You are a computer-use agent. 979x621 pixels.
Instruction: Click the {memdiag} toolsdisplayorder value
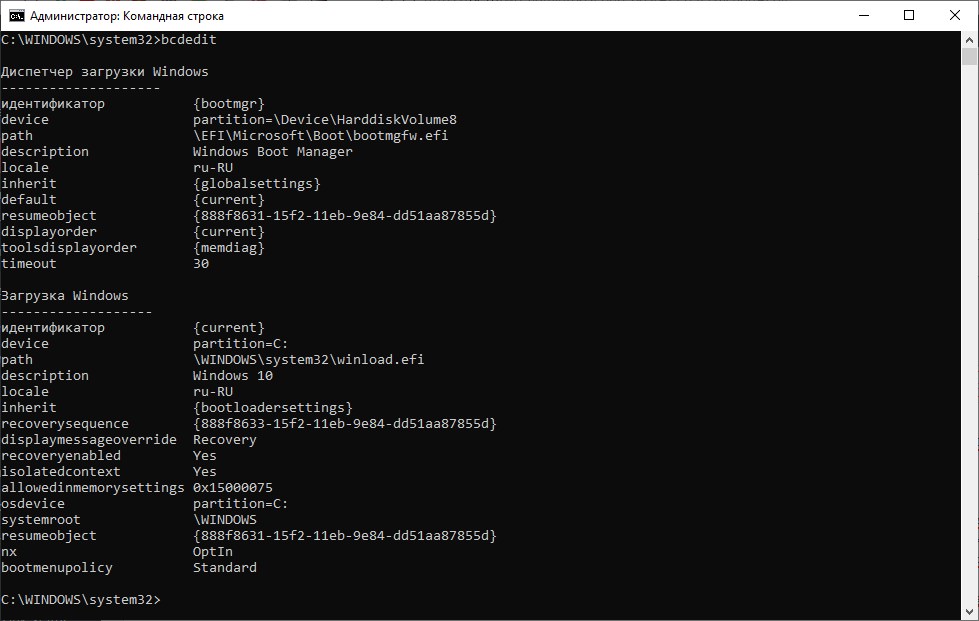(229, 248)
